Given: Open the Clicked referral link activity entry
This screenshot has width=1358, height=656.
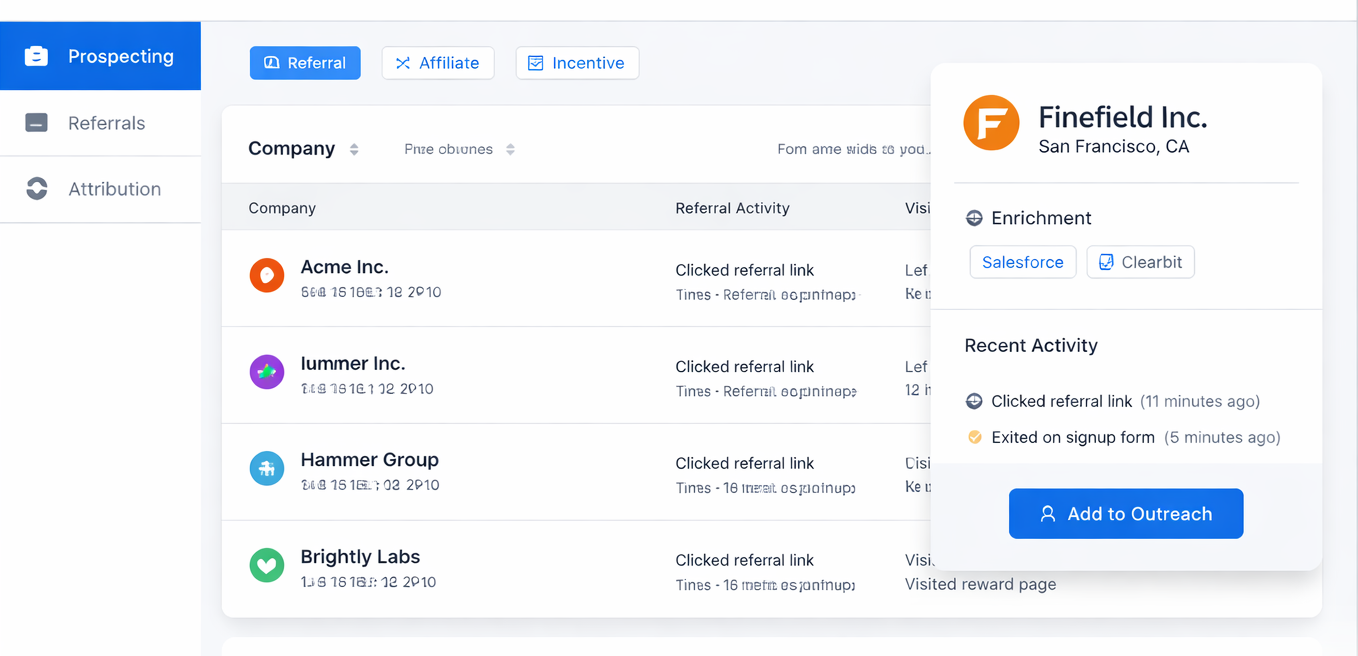Looking at the screenshot, I should [1061, 401].
